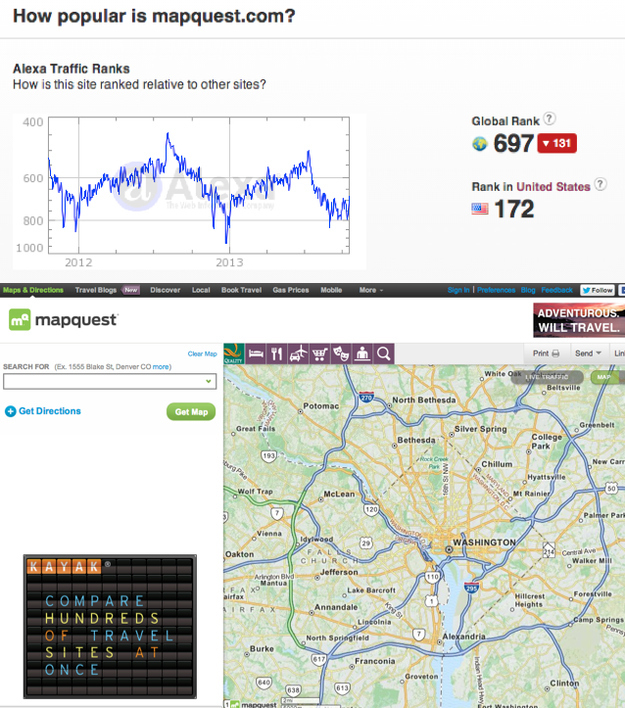
Task: Click the magnifying glass search icon on map toolbar
Action: click(x=384, y=354)
